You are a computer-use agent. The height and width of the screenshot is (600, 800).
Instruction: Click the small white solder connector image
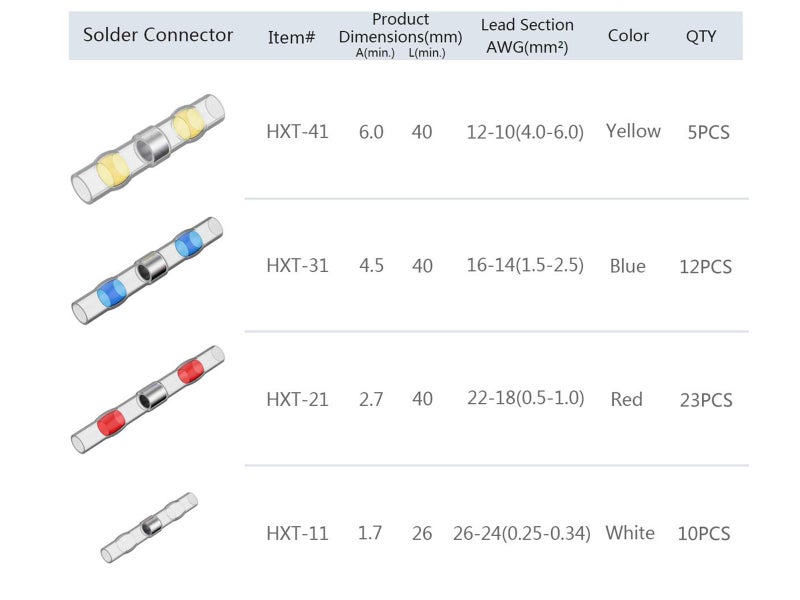pos(148,527)
